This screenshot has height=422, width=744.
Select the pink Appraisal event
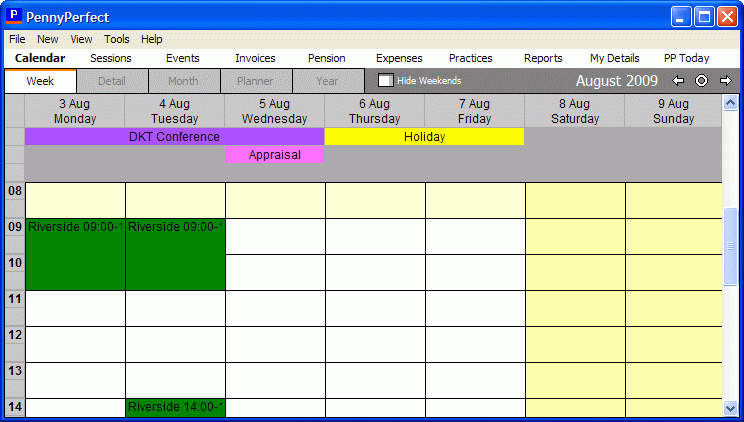pos(275,155)
